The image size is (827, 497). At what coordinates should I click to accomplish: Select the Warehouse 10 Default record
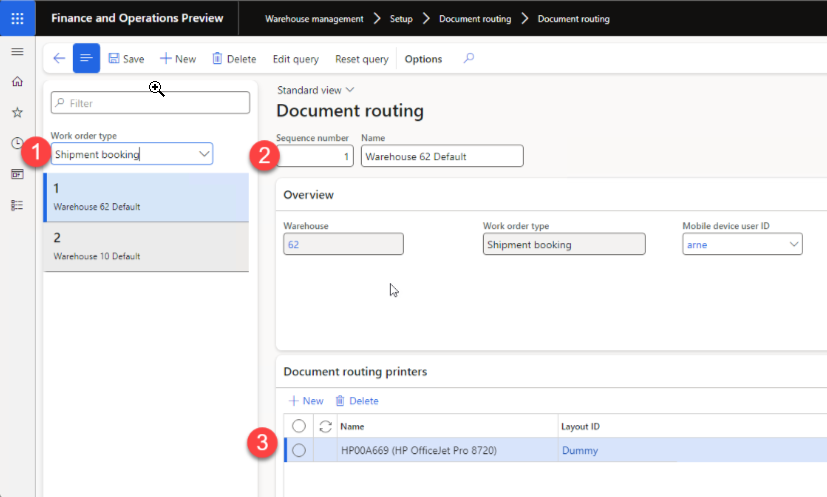click(146, 246)
